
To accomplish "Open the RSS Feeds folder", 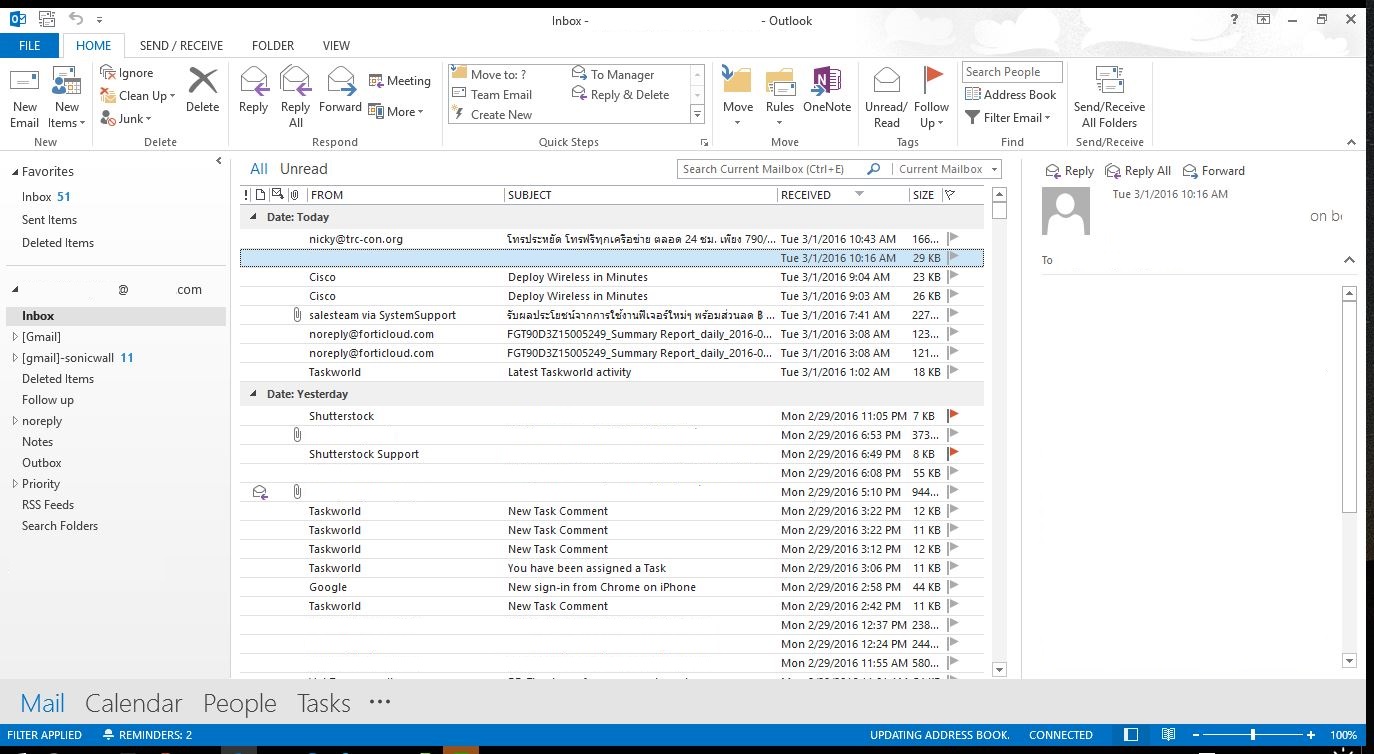I will coord(48,505).
